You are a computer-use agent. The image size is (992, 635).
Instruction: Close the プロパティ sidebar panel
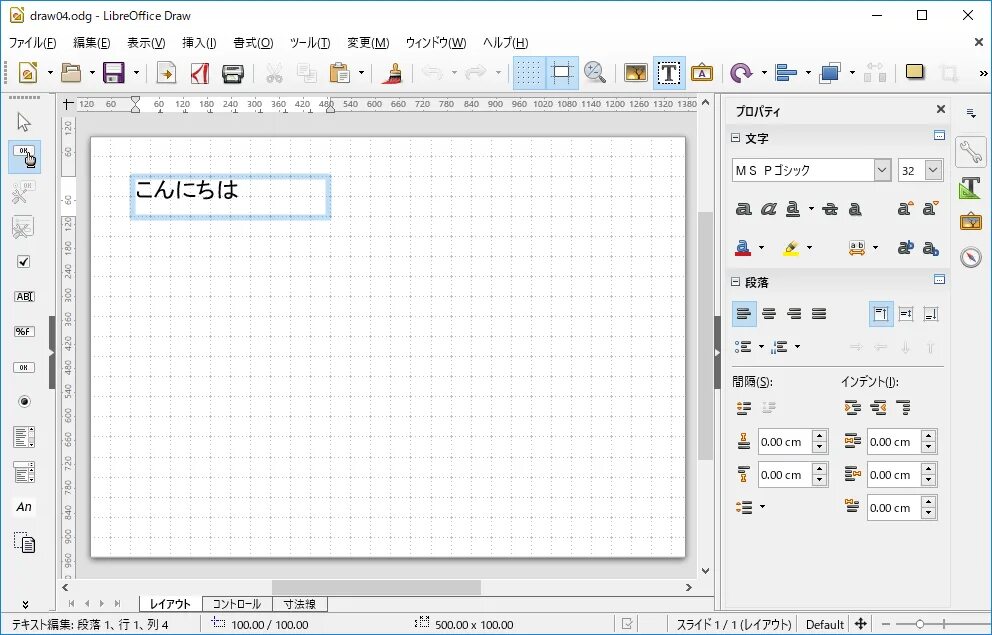(941, 109)
